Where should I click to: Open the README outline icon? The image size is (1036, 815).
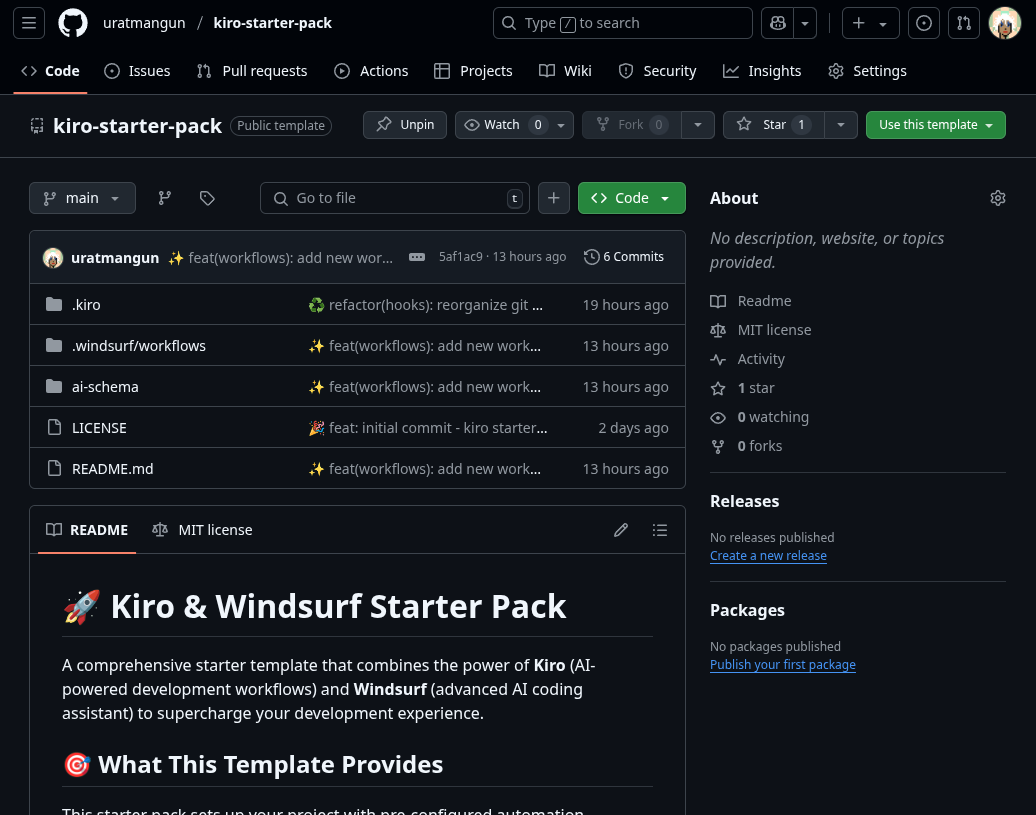[x=660, y=530]
